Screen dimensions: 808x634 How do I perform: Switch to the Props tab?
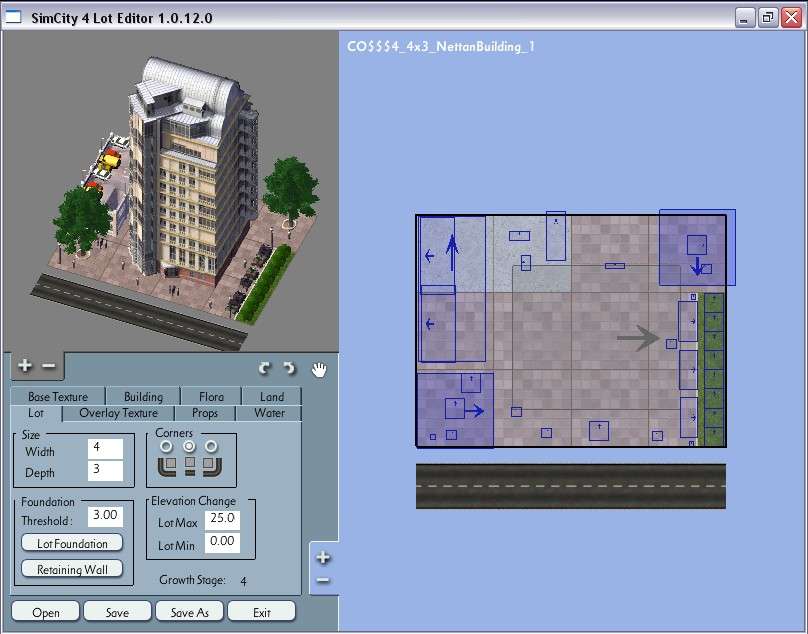205,413
